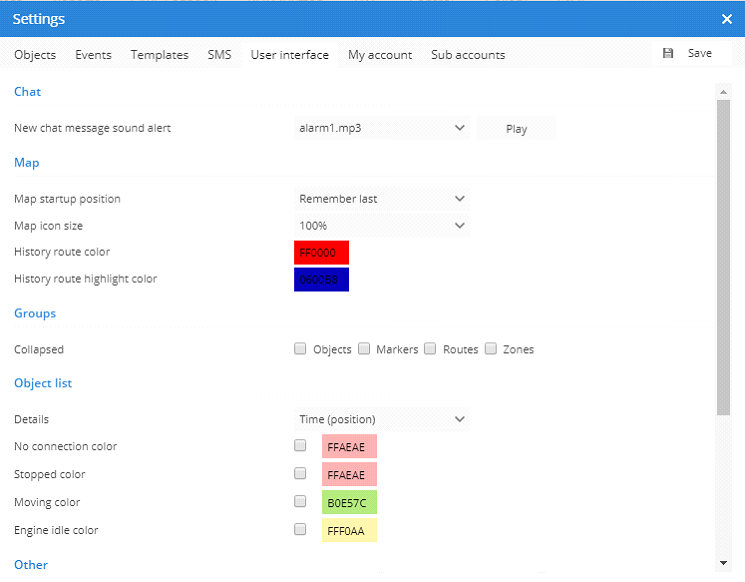This screenshot has width=745, height=582.
Task: Expand the Map startup position dropdown
Action: (x=382, y=199)
